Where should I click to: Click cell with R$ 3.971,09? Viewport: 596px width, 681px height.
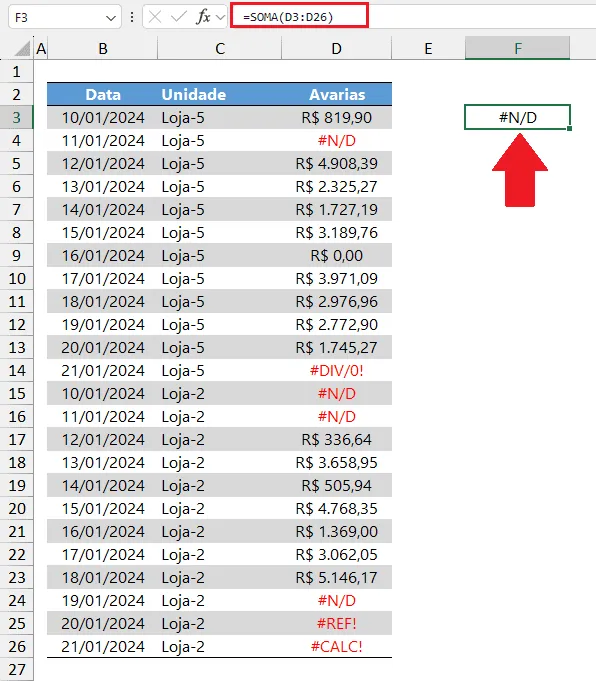[x=337, y=278]
